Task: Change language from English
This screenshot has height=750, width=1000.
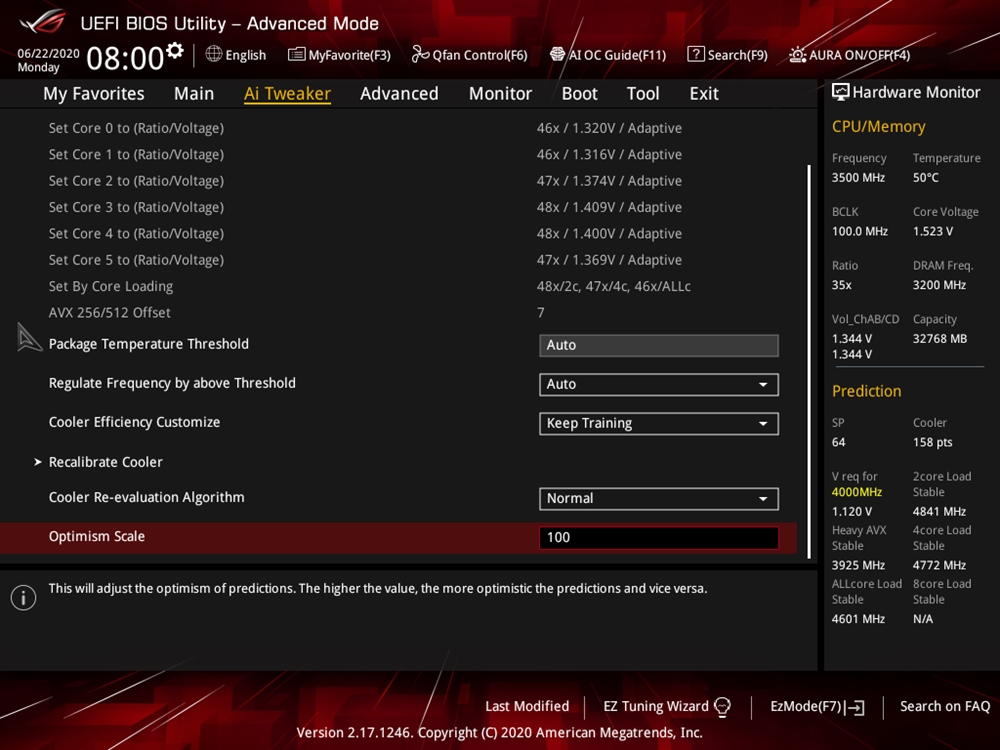Action: (x=246, y=55)
